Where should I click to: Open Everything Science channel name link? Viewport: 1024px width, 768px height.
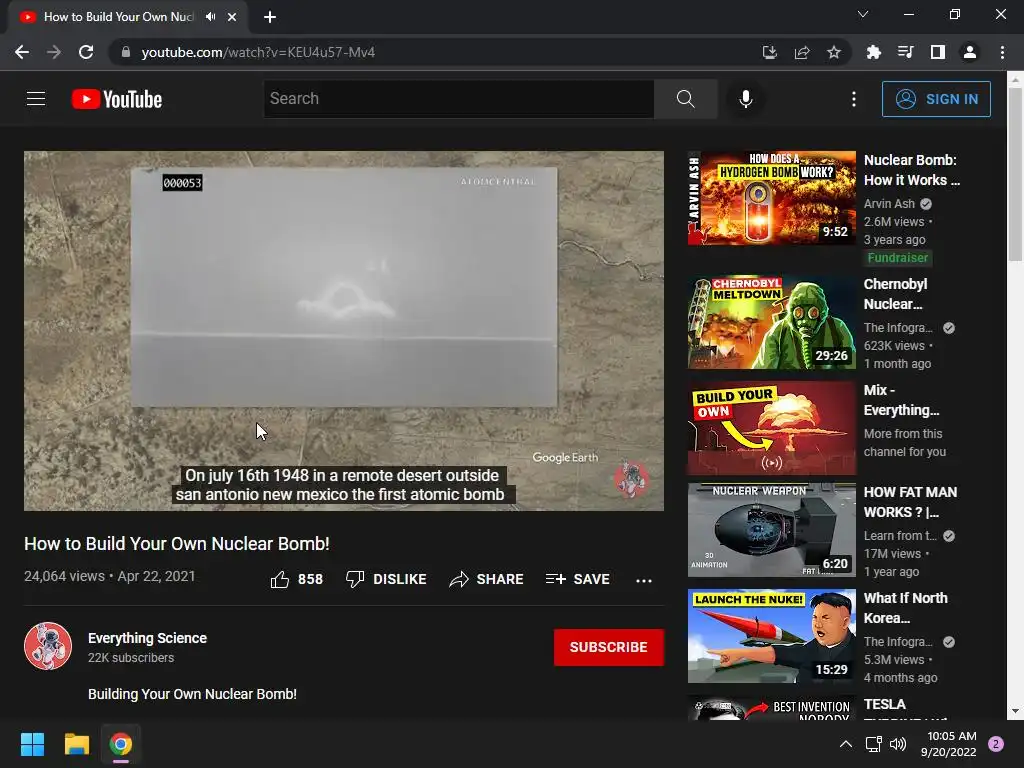click(148, 638)
